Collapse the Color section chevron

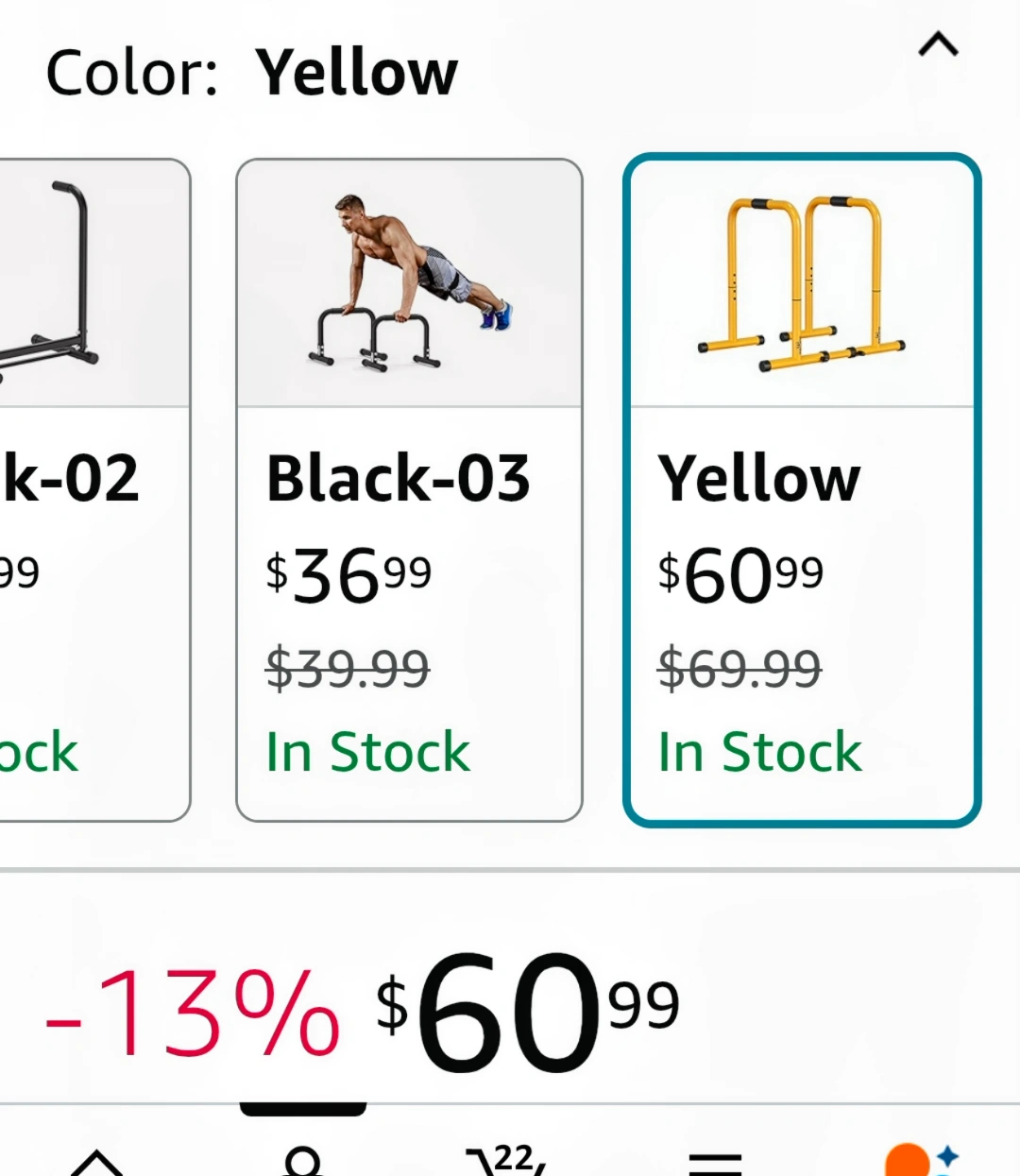(938, 44)
